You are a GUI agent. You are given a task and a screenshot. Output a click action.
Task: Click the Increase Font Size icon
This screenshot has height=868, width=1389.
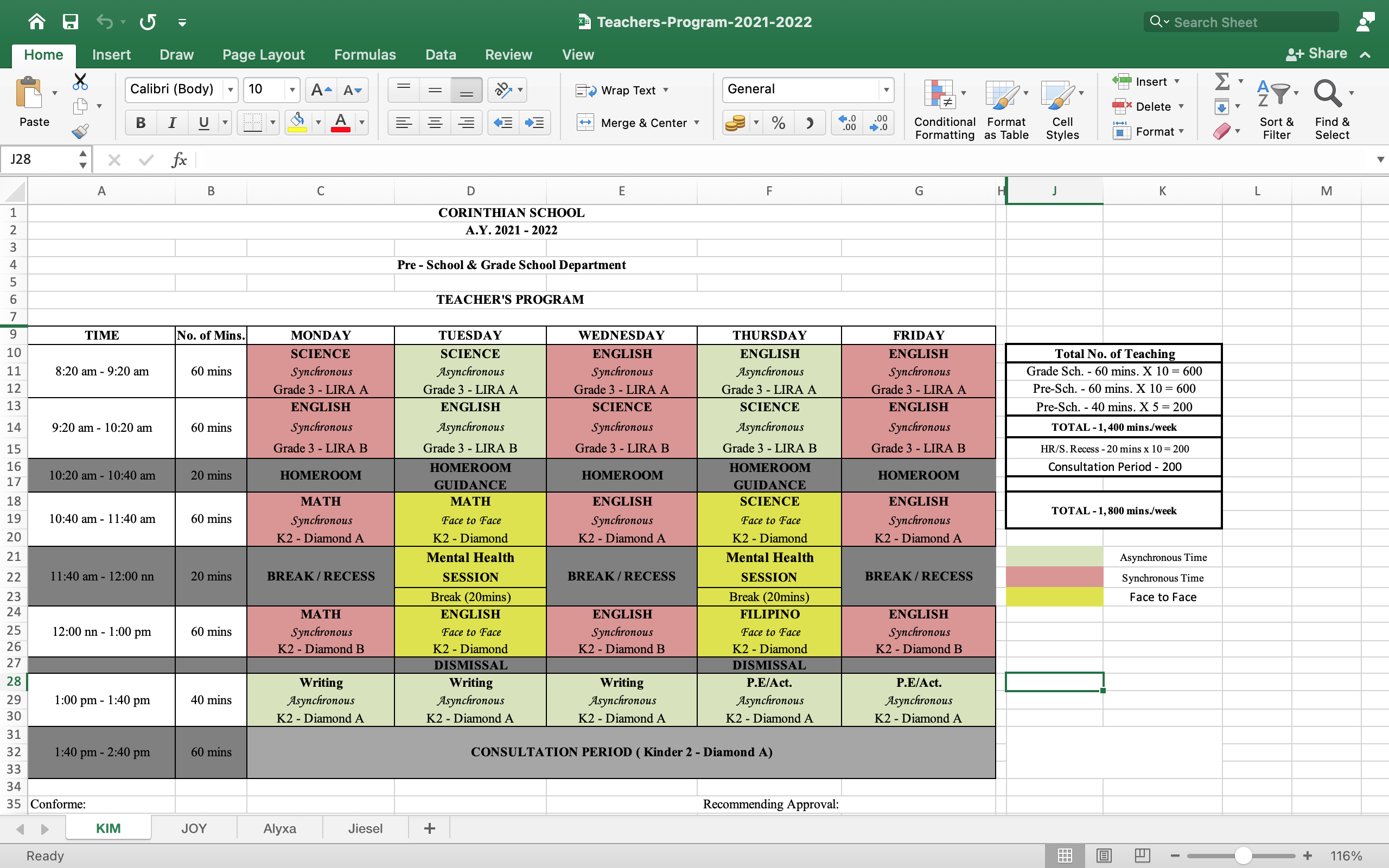pyautogui.click(x=320, y=90)
